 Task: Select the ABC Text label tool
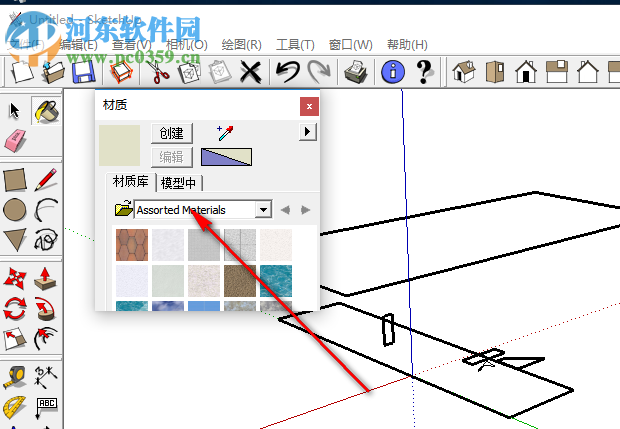46,407
